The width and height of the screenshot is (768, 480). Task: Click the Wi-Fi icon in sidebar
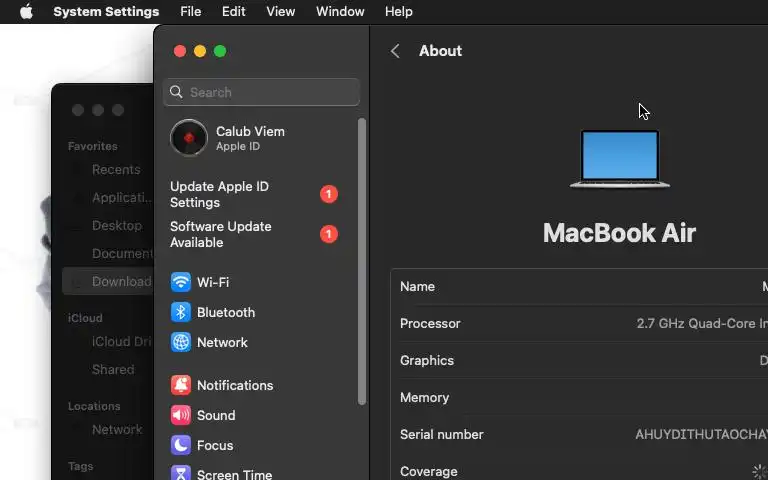[181, 282]
